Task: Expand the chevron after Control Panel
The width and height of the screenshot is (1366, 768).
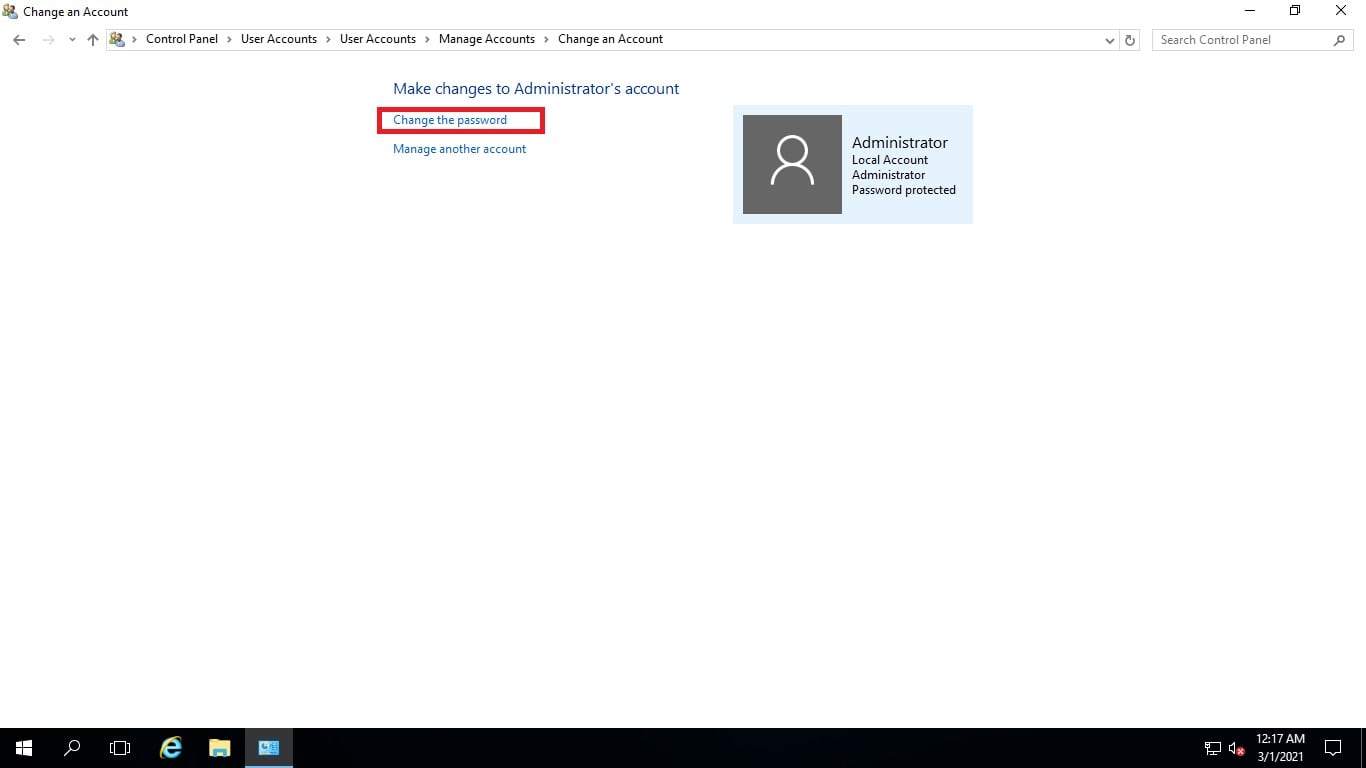Action: 230,39
